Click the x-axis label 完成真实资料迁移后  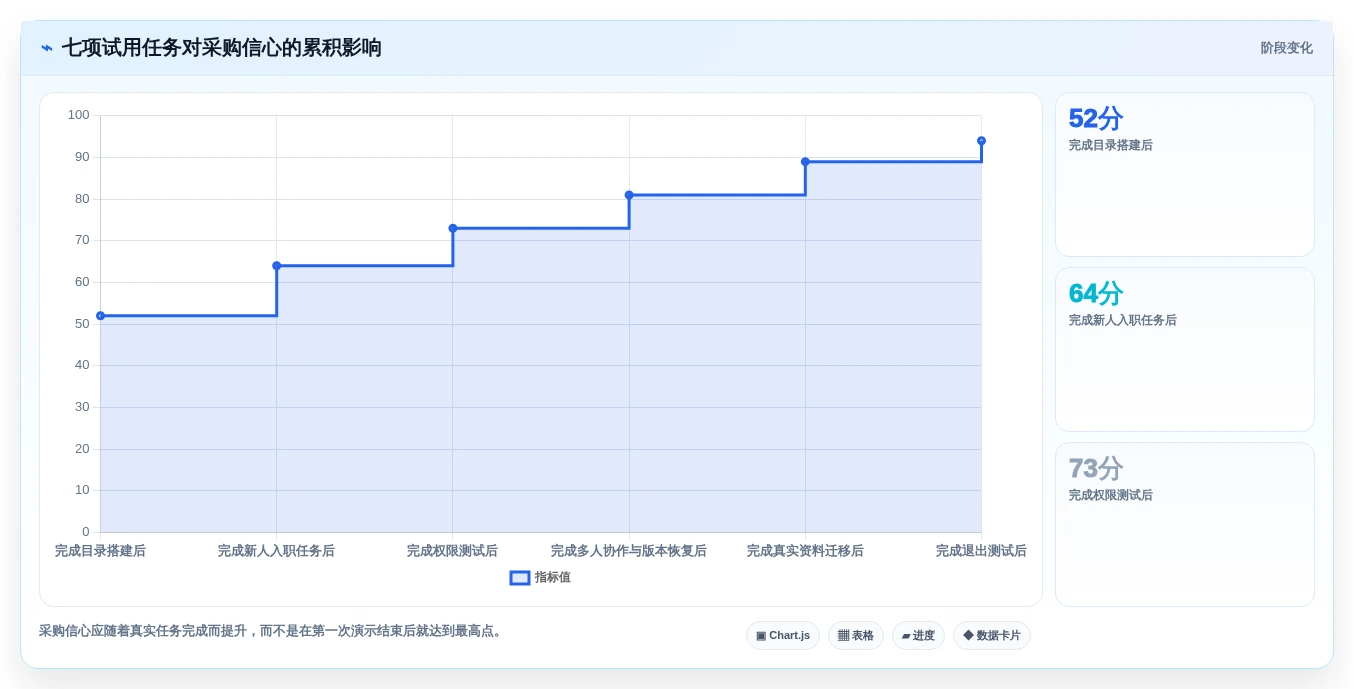click(805, 551)
